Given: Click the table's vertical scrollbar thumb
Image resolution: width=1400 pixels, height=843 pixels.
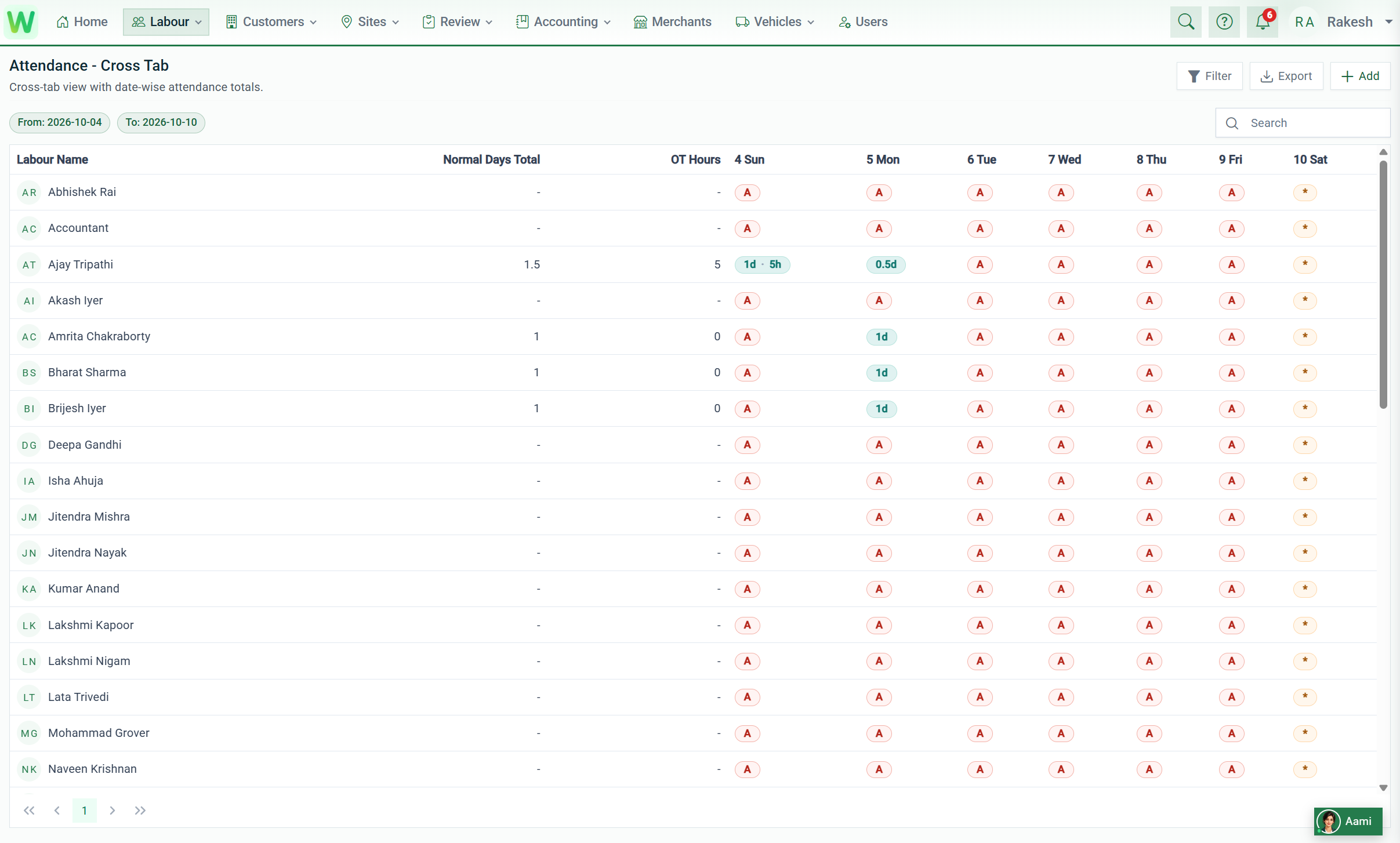Looking at the screenshot, I should pyautogui.click(x=1383, y=284).
